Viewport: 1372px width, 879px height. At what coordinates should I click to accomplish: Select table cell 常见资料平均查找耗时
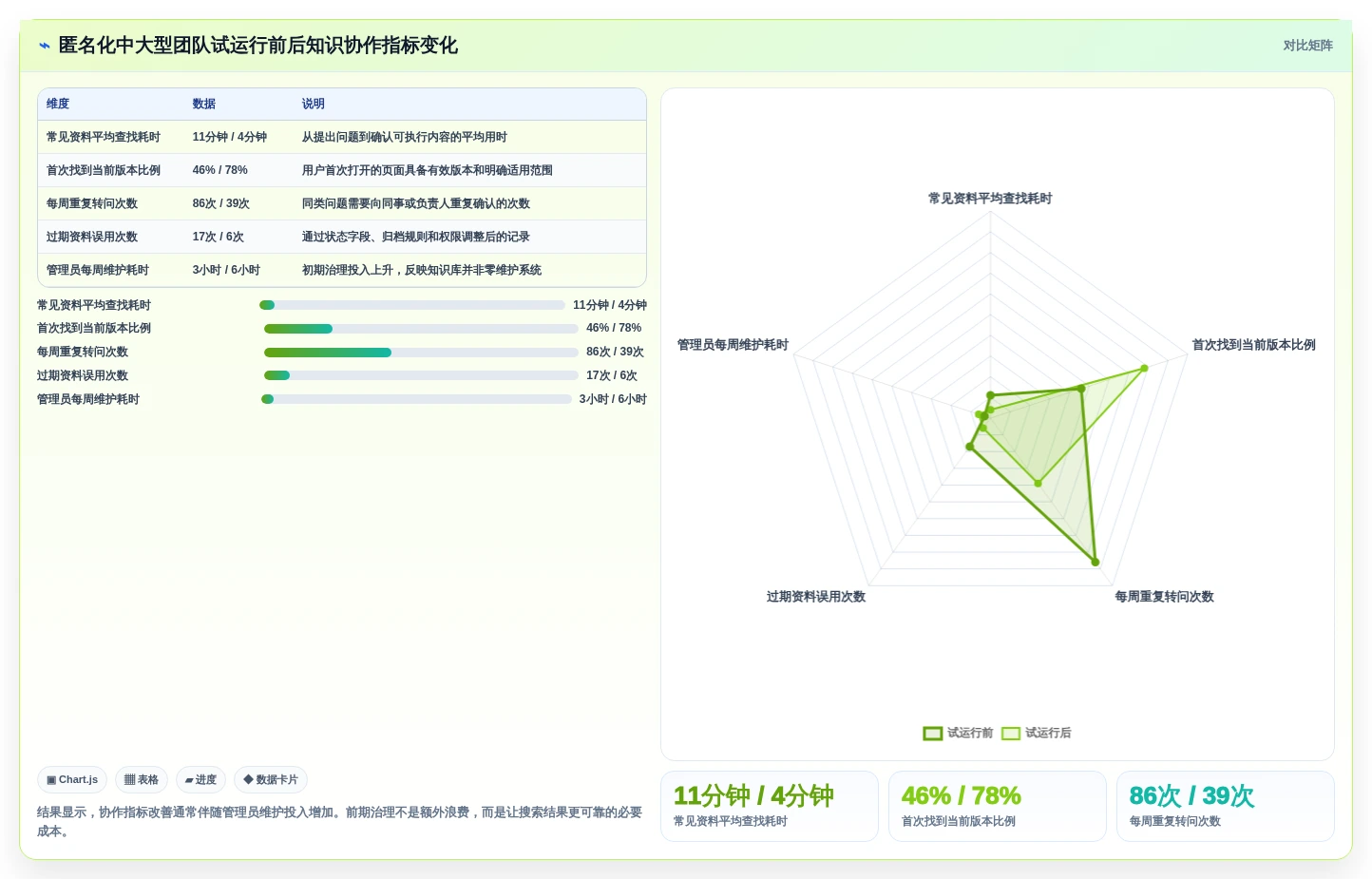(x=104, y=137)
